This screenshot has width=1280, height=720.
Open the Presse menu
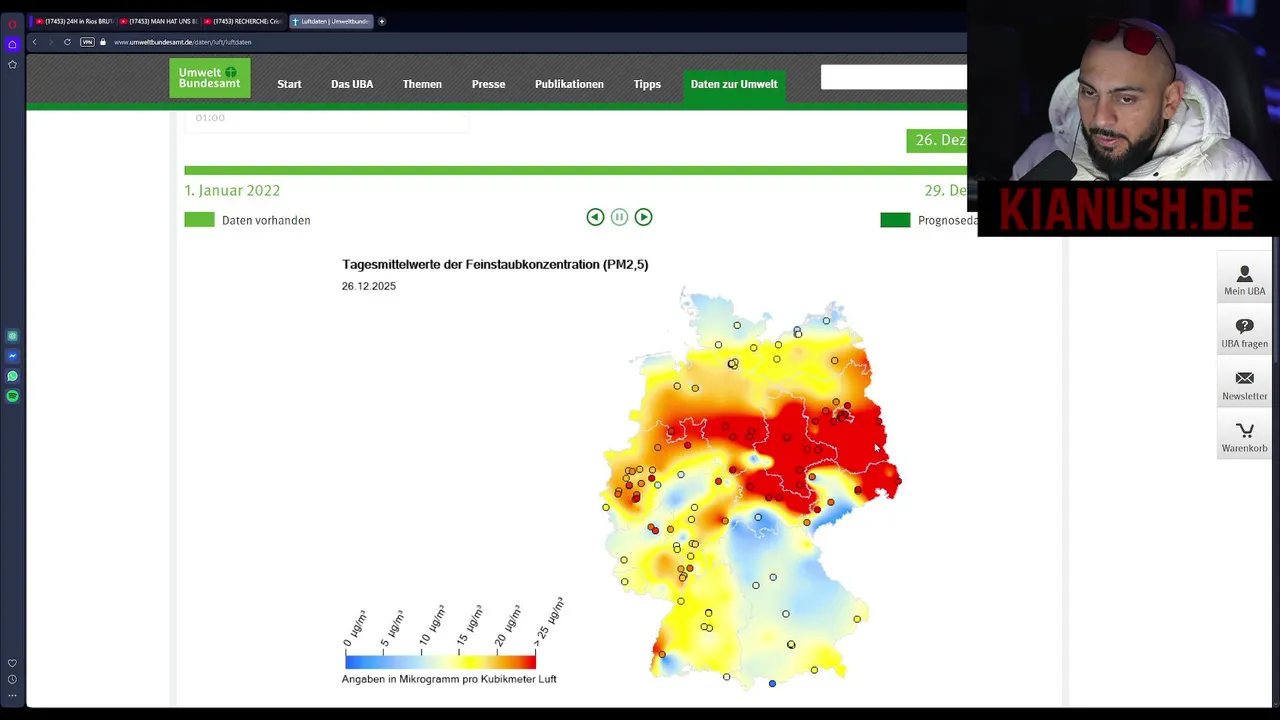[488, 84]
